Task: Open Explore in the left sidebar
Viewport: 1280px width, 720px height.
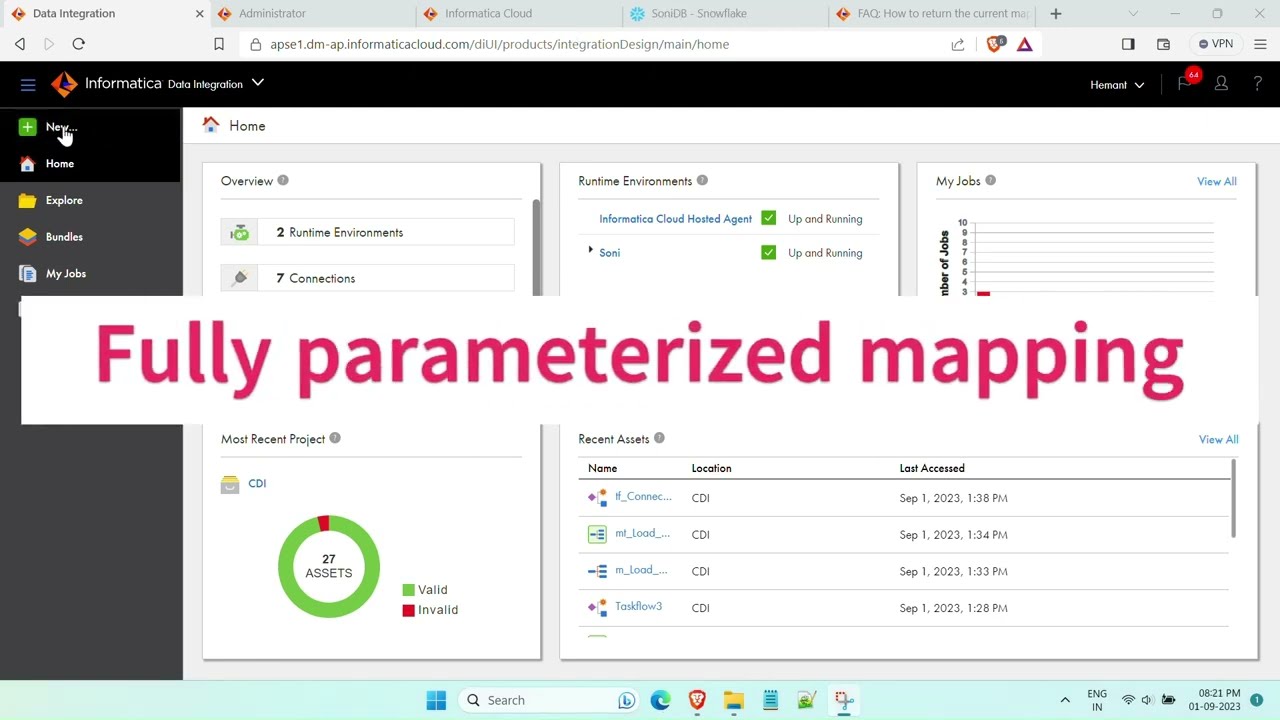Action: (x=64, y=200)
